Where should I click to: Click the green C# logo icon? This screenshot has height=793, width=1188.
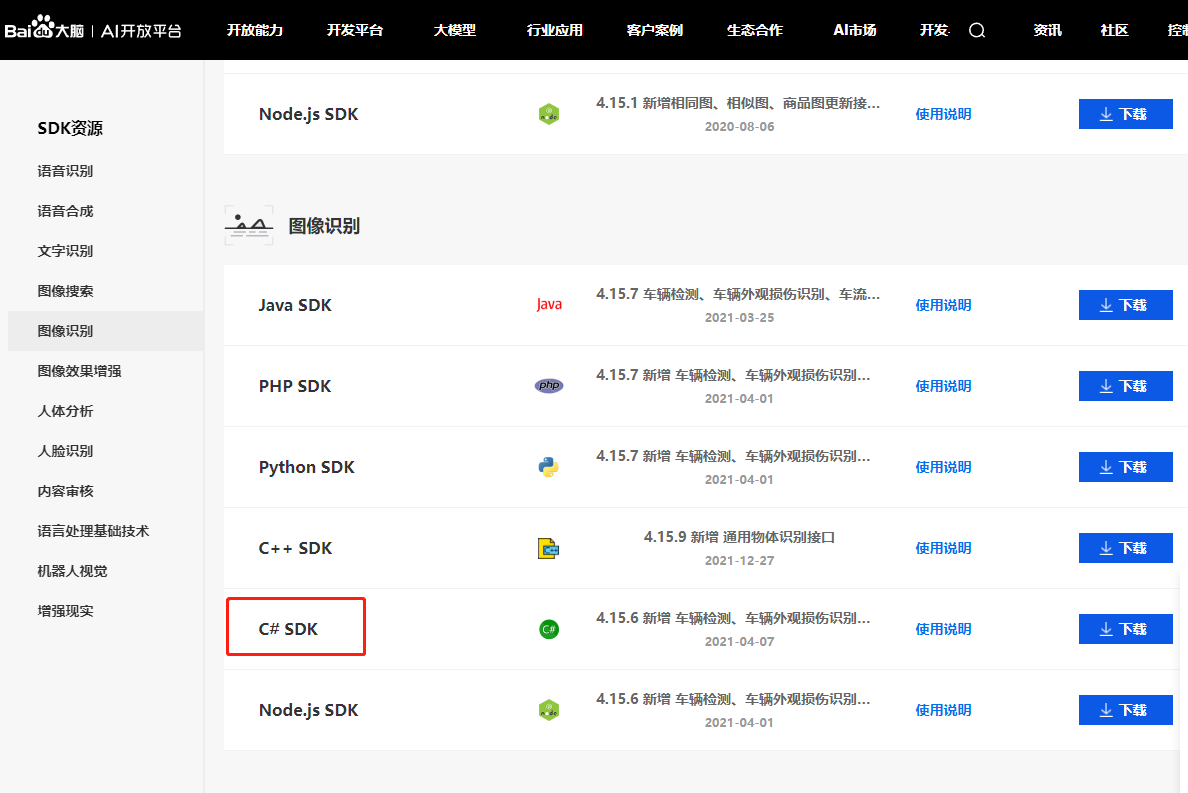click(548, 629)
